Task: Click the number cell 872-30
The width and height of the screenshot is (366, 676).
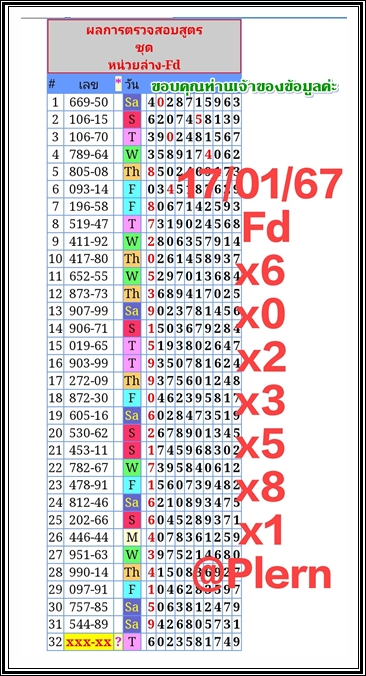Action: point(89,398)
